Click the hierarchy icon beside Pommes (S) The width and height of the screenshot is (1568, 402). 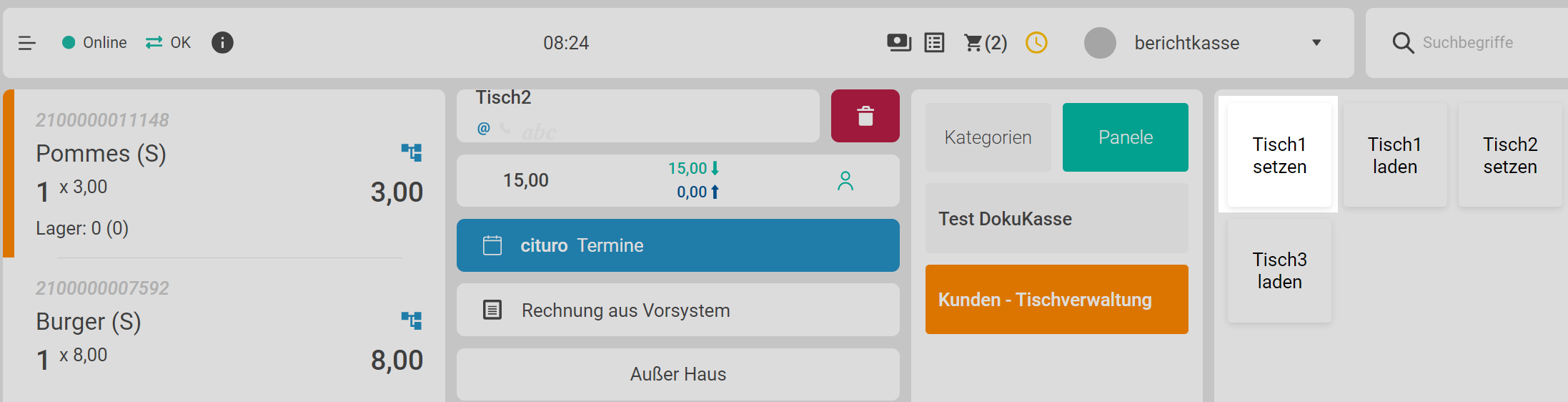412,152
